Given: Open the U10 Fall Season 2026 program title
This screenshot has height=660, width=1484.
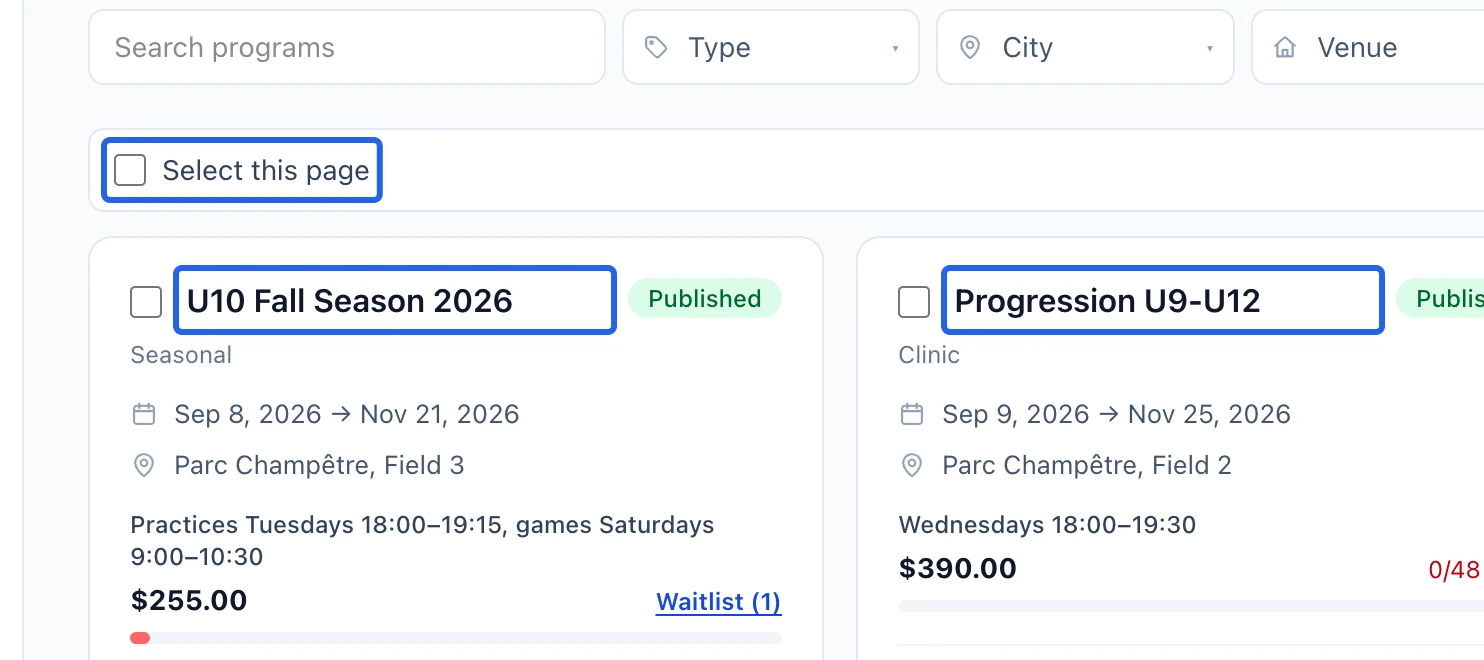Looking at the screenshot, I should 350,300.
